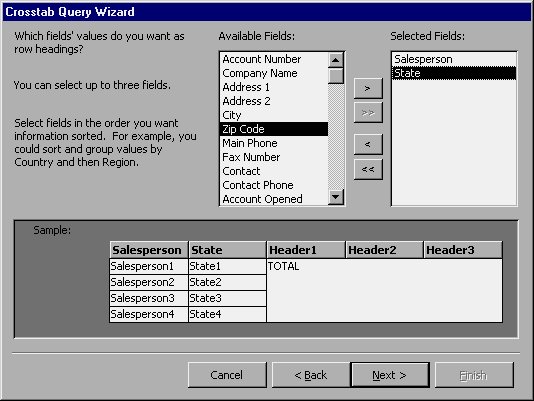This screenshot has height=401, width=534.
Task: Go back with the Back button
Action: [x=311, y=375]
